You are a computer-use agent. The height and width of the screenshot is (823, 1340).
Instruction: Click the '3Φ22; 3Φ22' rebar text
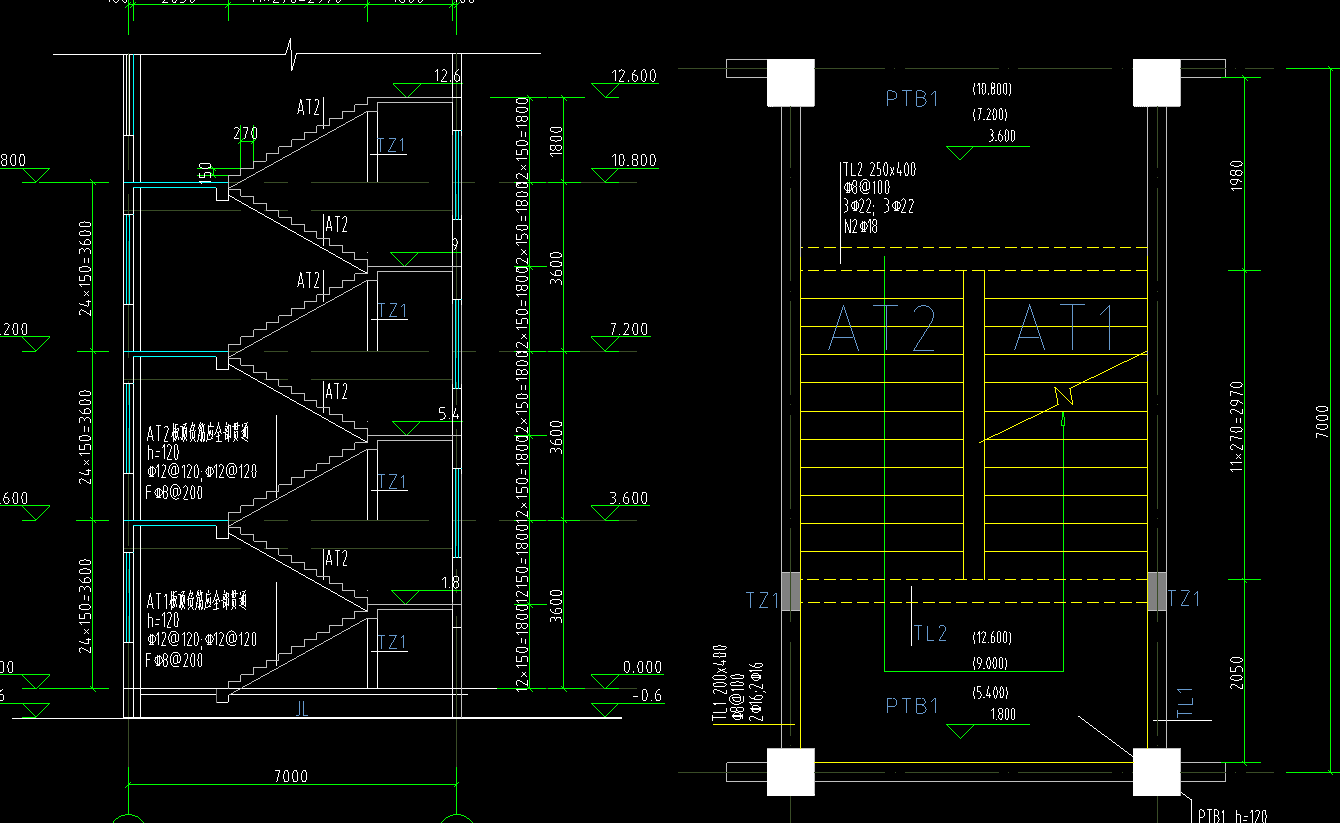coord(878,207)
